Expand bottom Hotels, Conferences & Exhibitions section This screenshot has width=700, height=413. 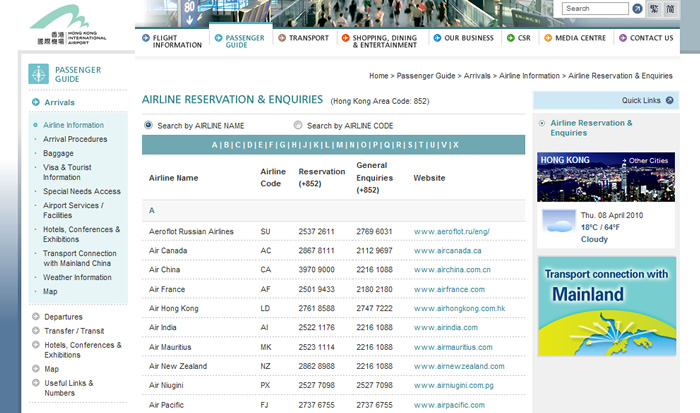pyautogui.click(x=83, y=350)
